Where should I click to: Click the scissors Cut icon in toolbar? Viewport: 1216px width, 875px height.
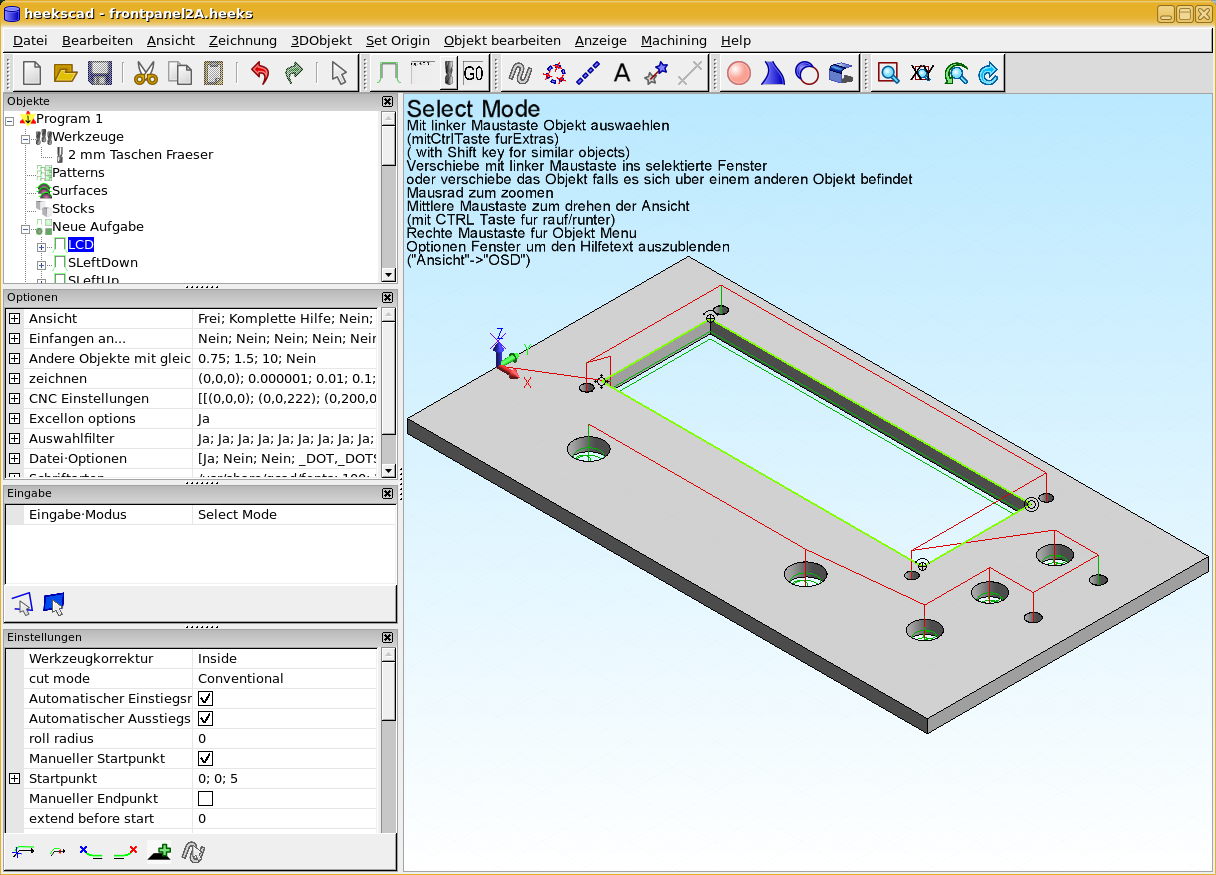point(146,73)
